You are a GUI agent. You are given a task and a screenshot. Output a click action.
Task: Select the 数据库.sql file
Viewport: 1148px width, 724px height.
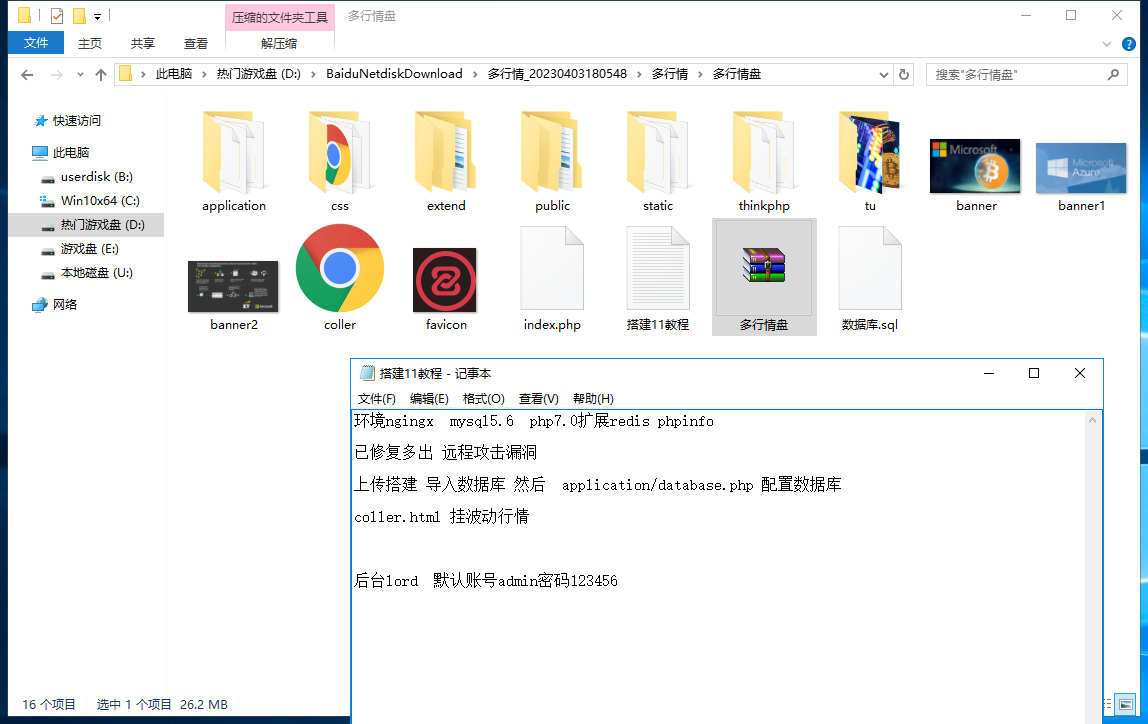(x=869, y=268)
